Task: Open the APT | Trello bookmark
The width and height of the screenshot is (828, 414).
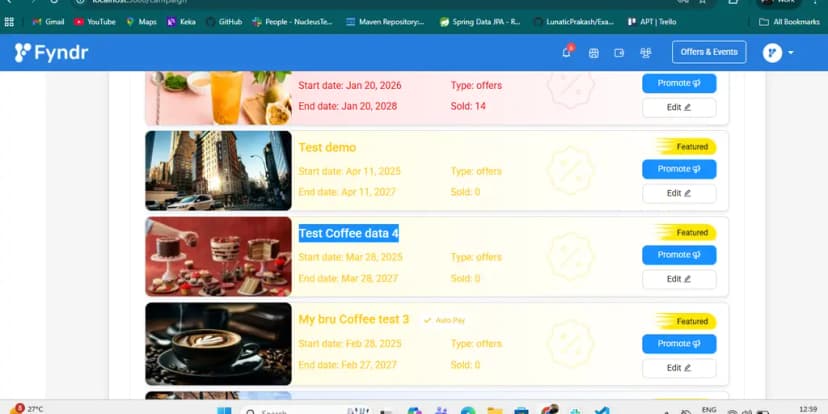Action: (x=652, y=22)
